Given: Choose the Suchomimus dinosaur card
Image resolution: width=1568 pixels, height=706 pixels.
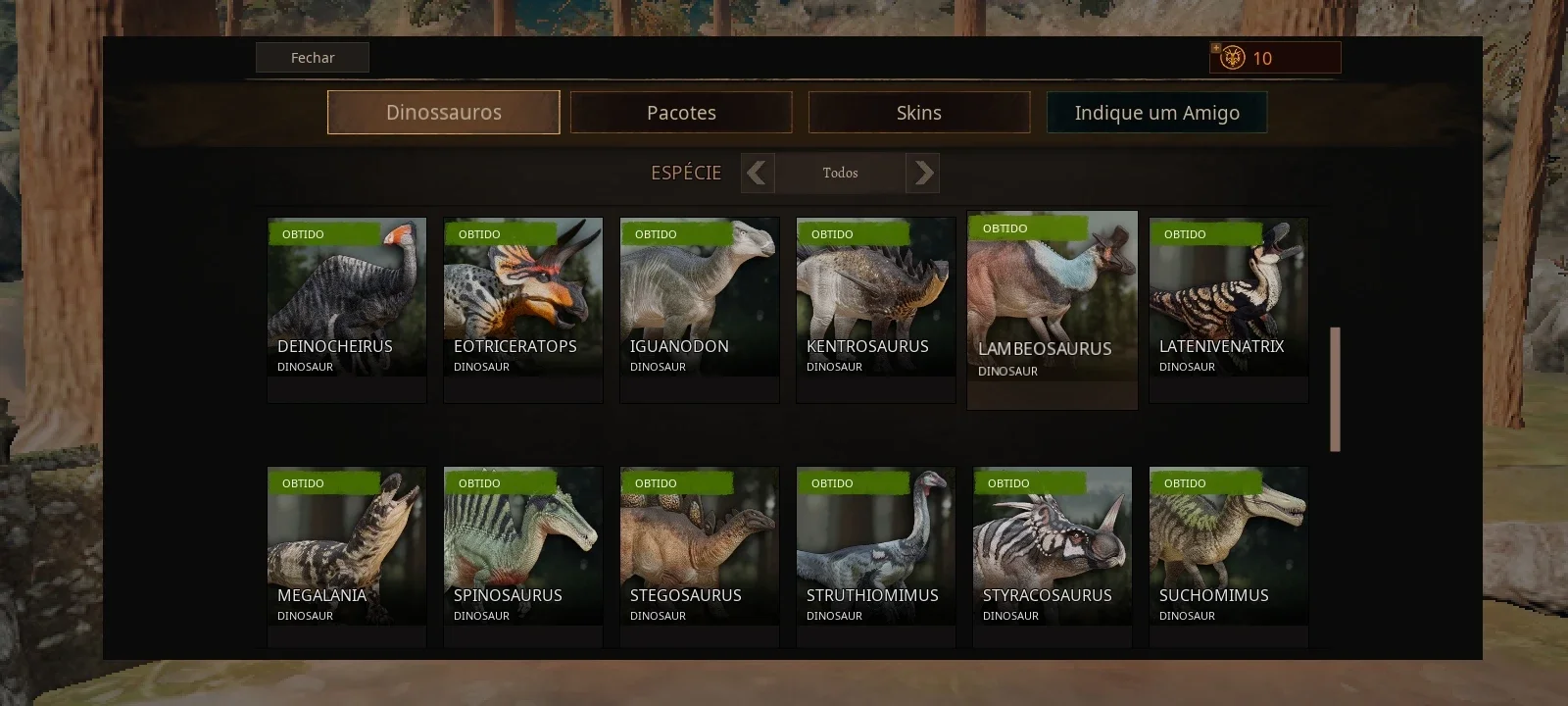Looking at the screenshot, I should pyautogui.click(x=1229, y=556).
